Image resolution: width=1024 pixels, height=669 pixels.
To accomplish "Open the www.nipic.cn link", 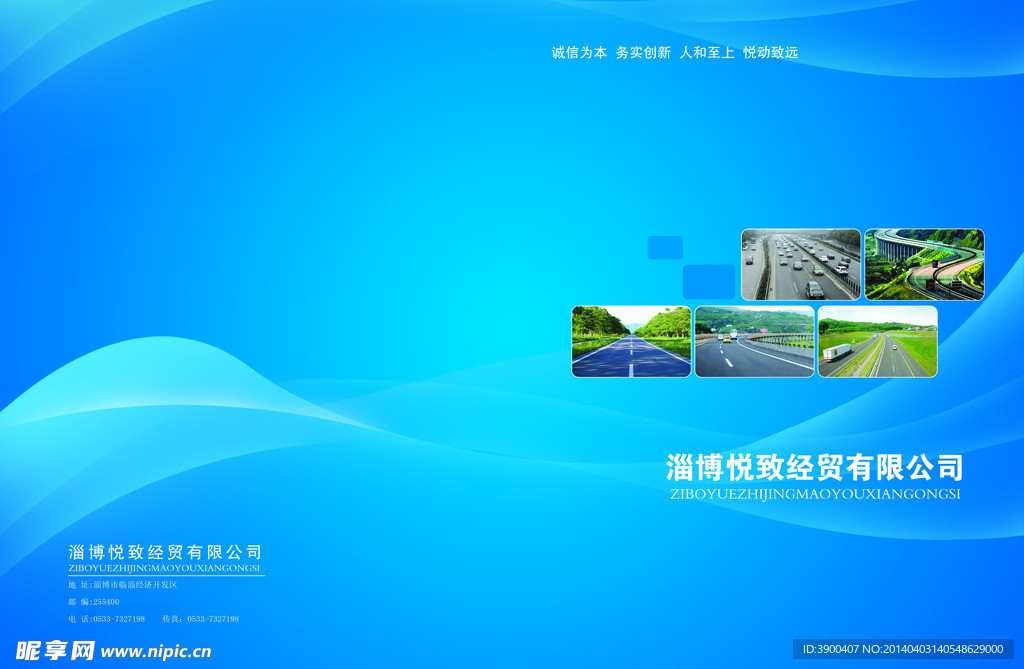I will (156, 652).
